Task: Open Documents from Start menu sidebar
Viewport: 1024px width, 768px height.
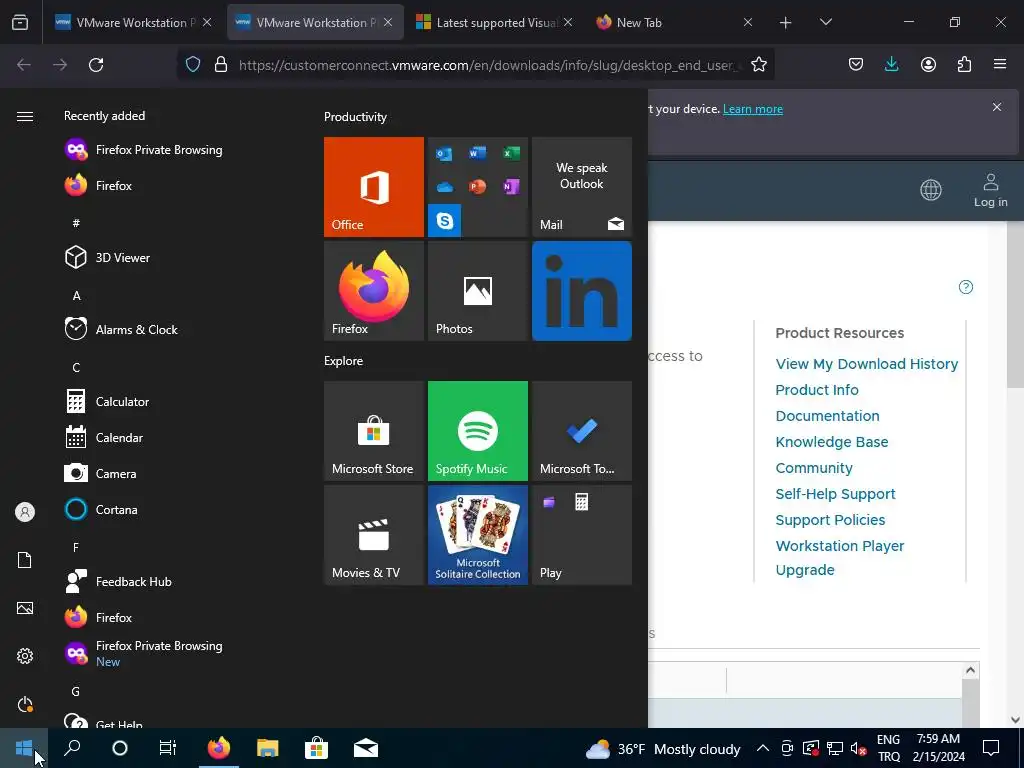Action: click(25, 560)
